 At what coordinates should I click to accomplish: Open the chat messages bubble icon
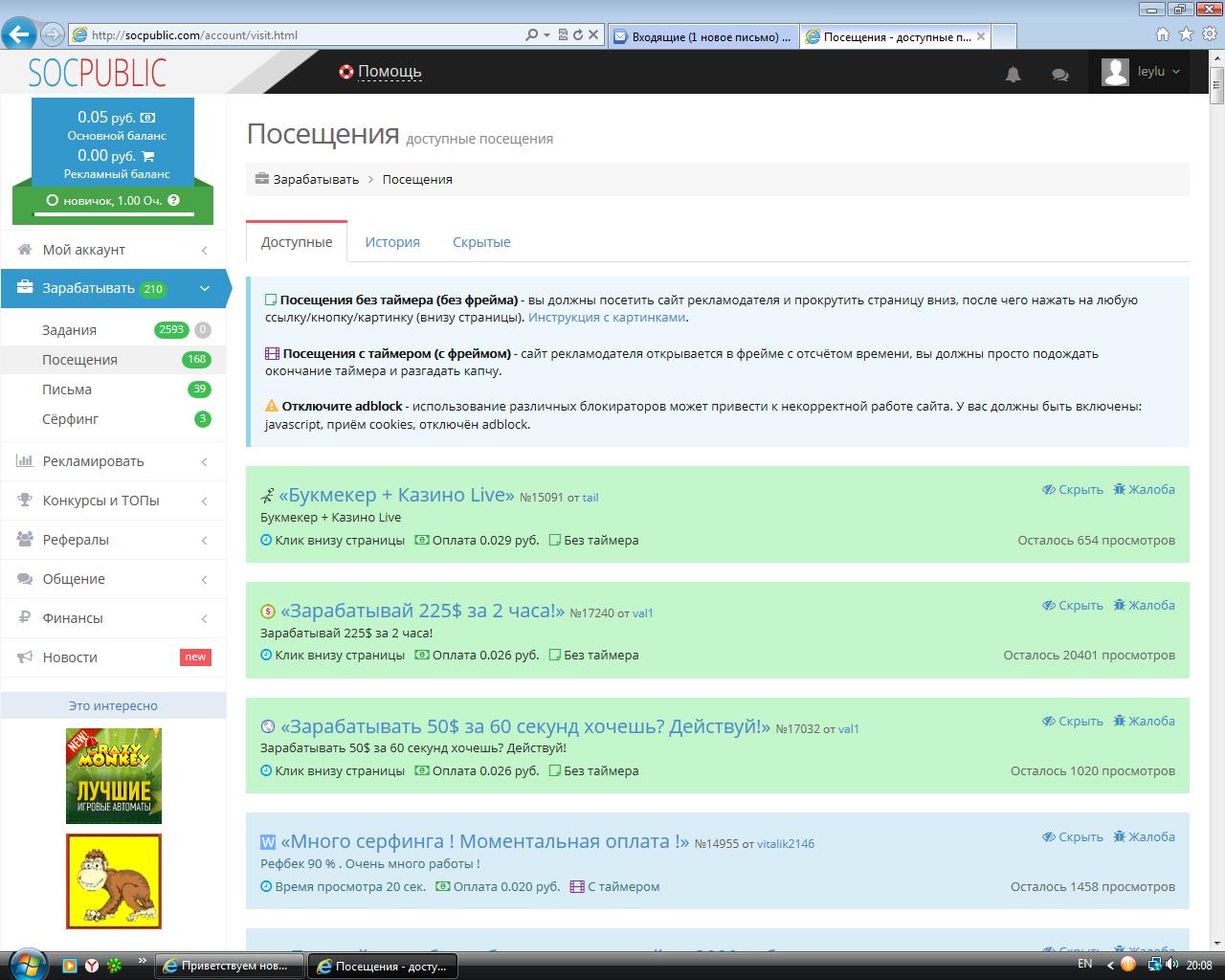tap(1059, 74)
